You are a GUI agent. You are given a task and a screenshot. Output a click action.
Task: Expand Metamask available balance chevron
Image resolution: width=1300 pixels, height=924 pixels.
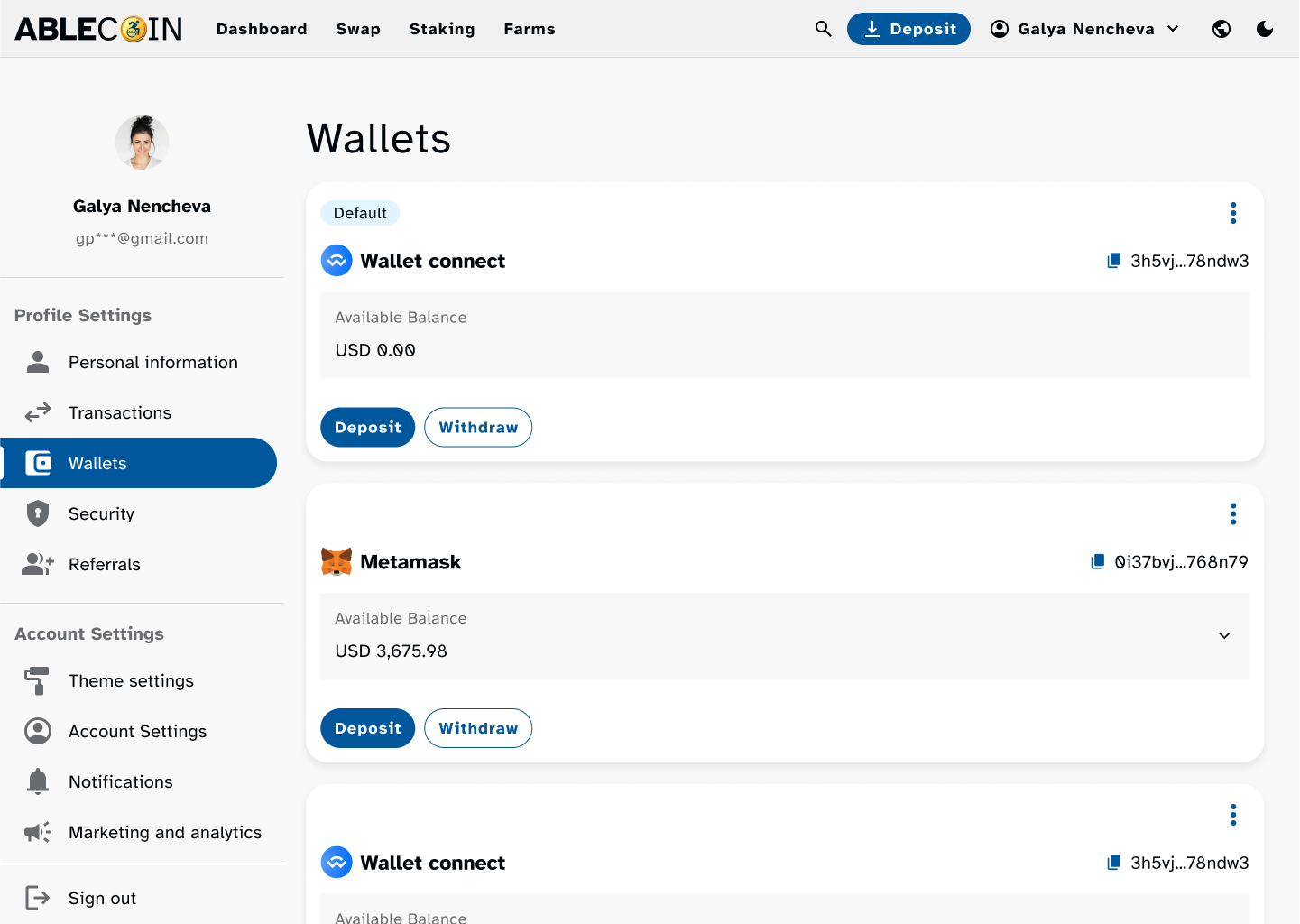[x=1224, y=635]
